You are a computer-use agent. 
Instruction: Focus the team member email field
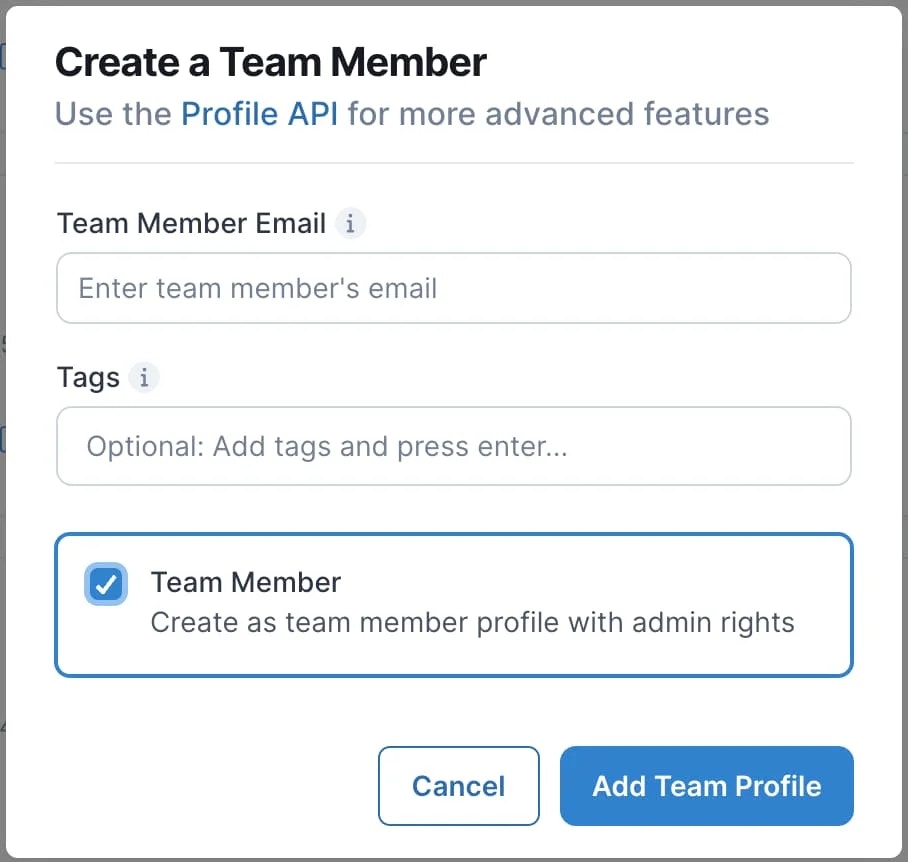(454, 288)
